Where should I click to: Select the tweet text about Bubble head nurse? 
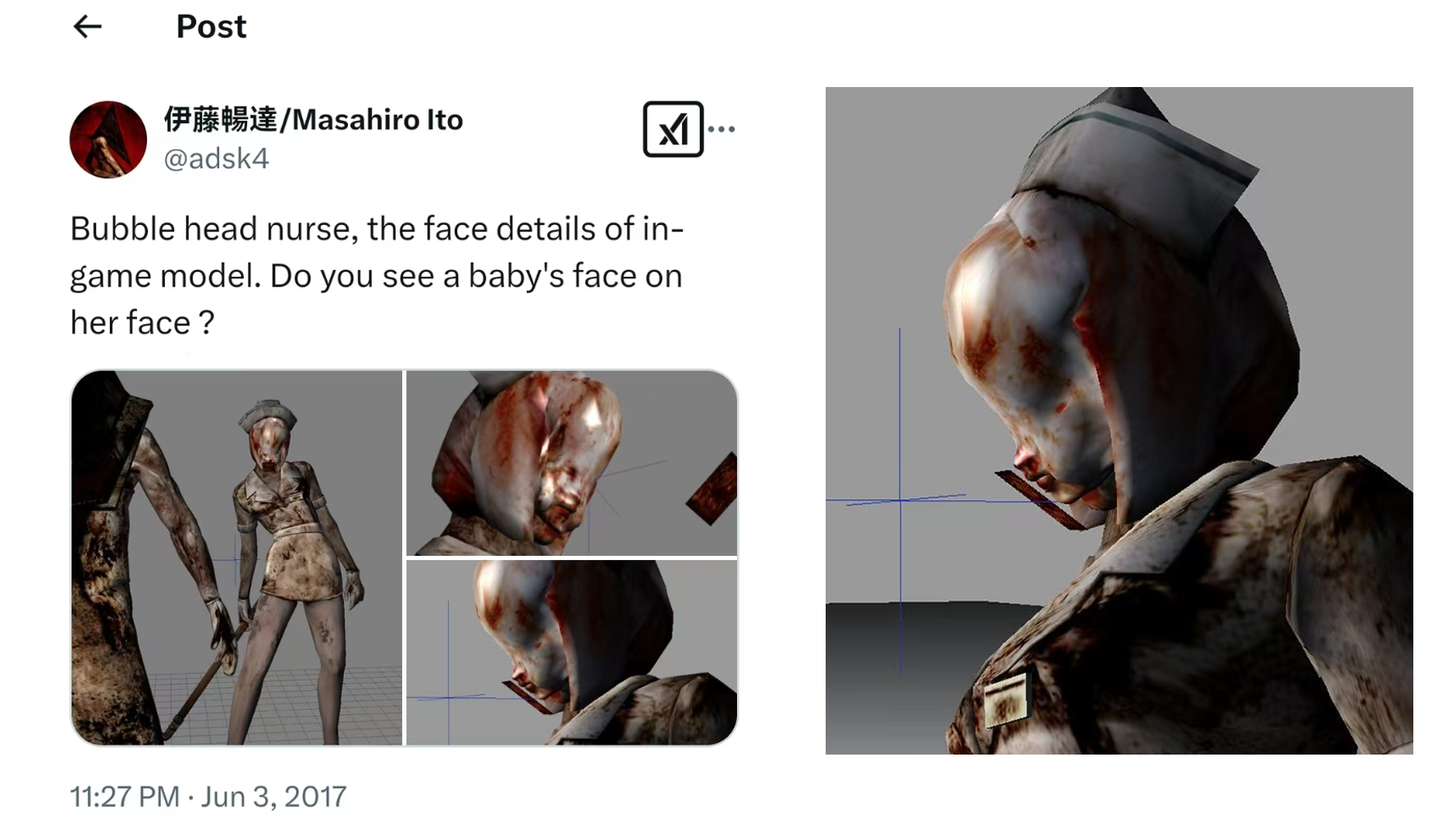(377, 276)
